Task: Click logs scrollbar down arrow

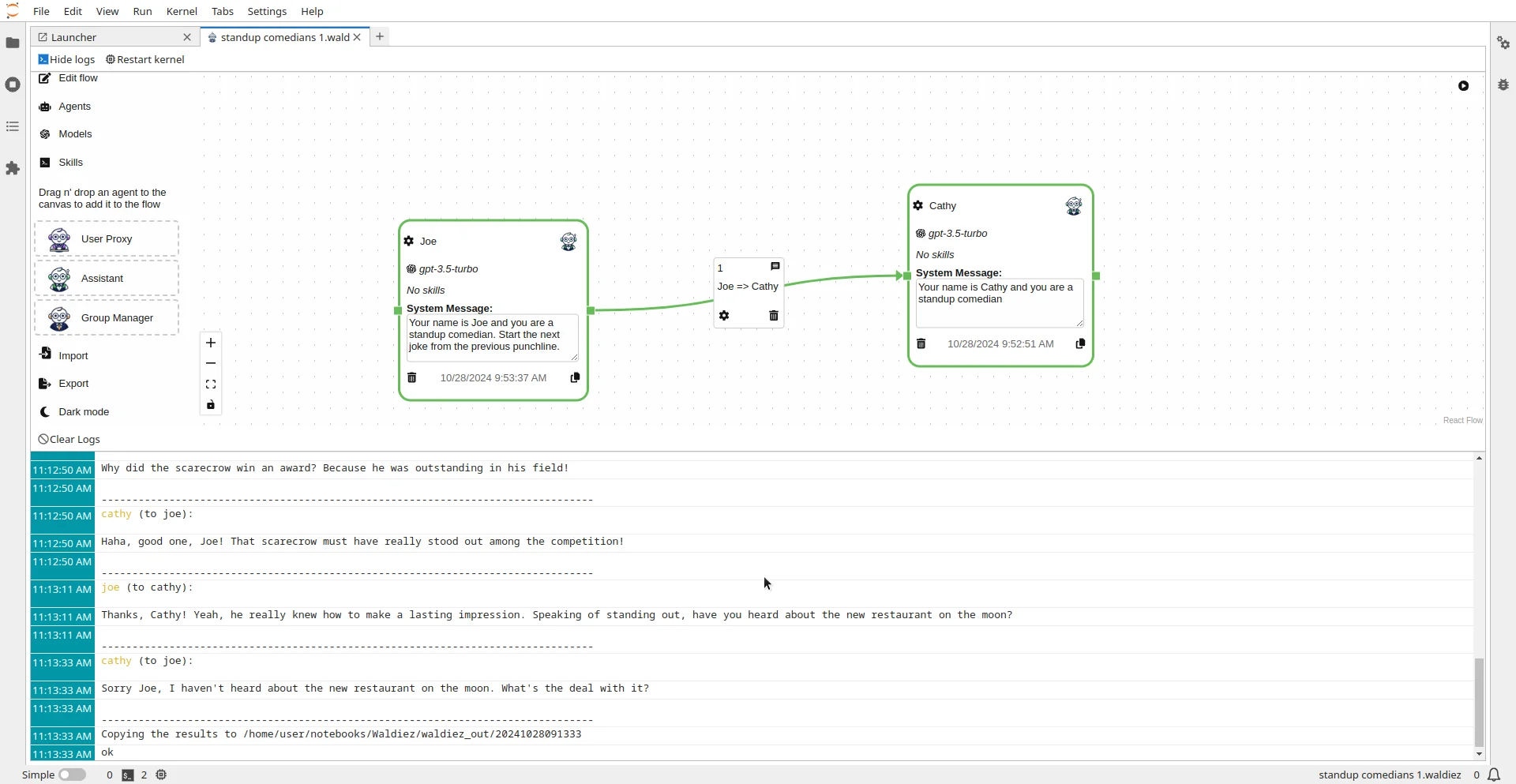Action: (x=1479, y=754)
